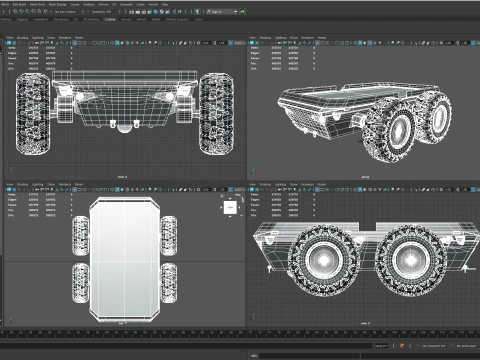Click the IPR render icon

coord(144,11)
